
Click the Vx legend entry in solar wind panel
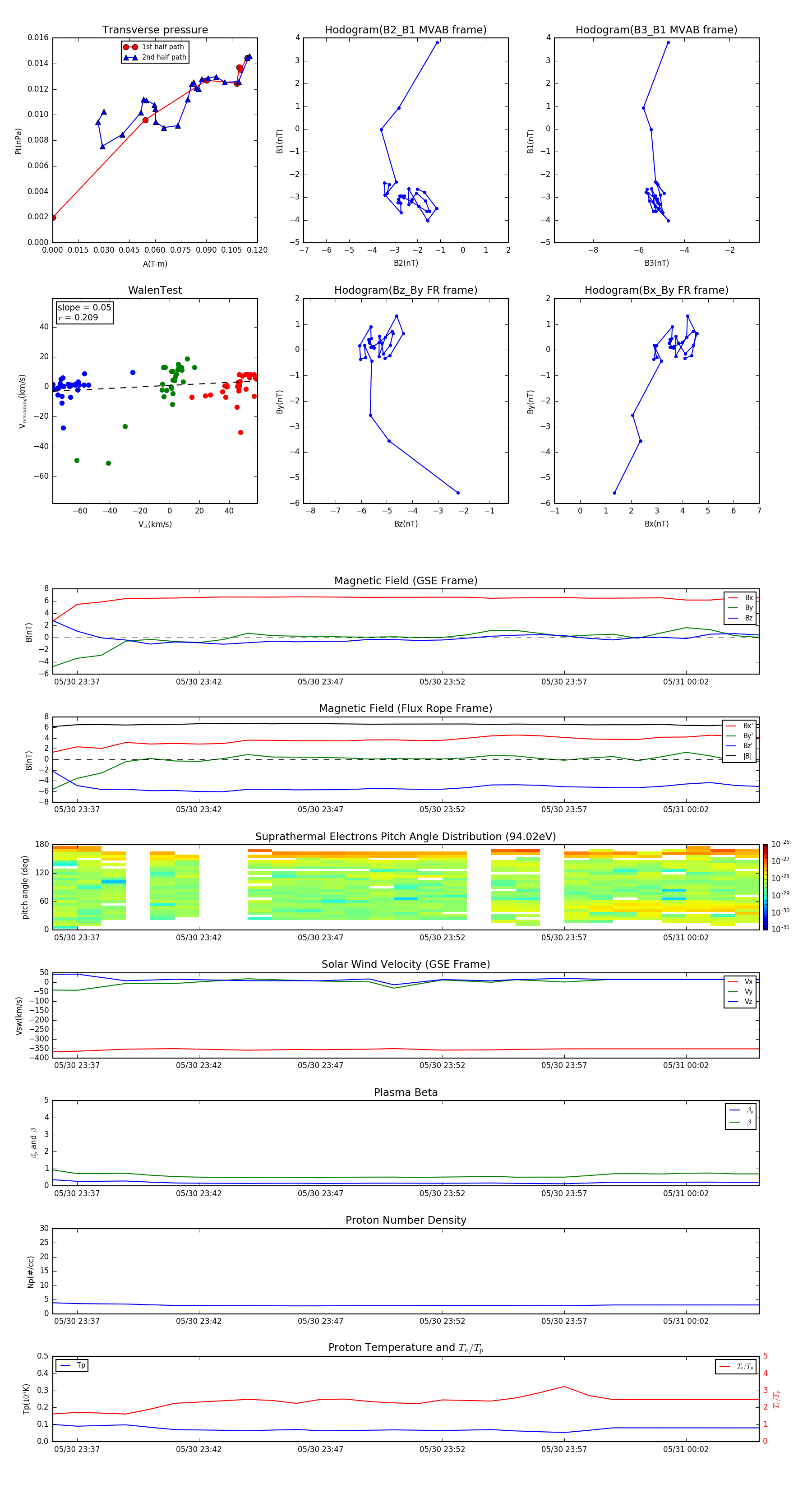pyautogui.click(x=740, y=982)
